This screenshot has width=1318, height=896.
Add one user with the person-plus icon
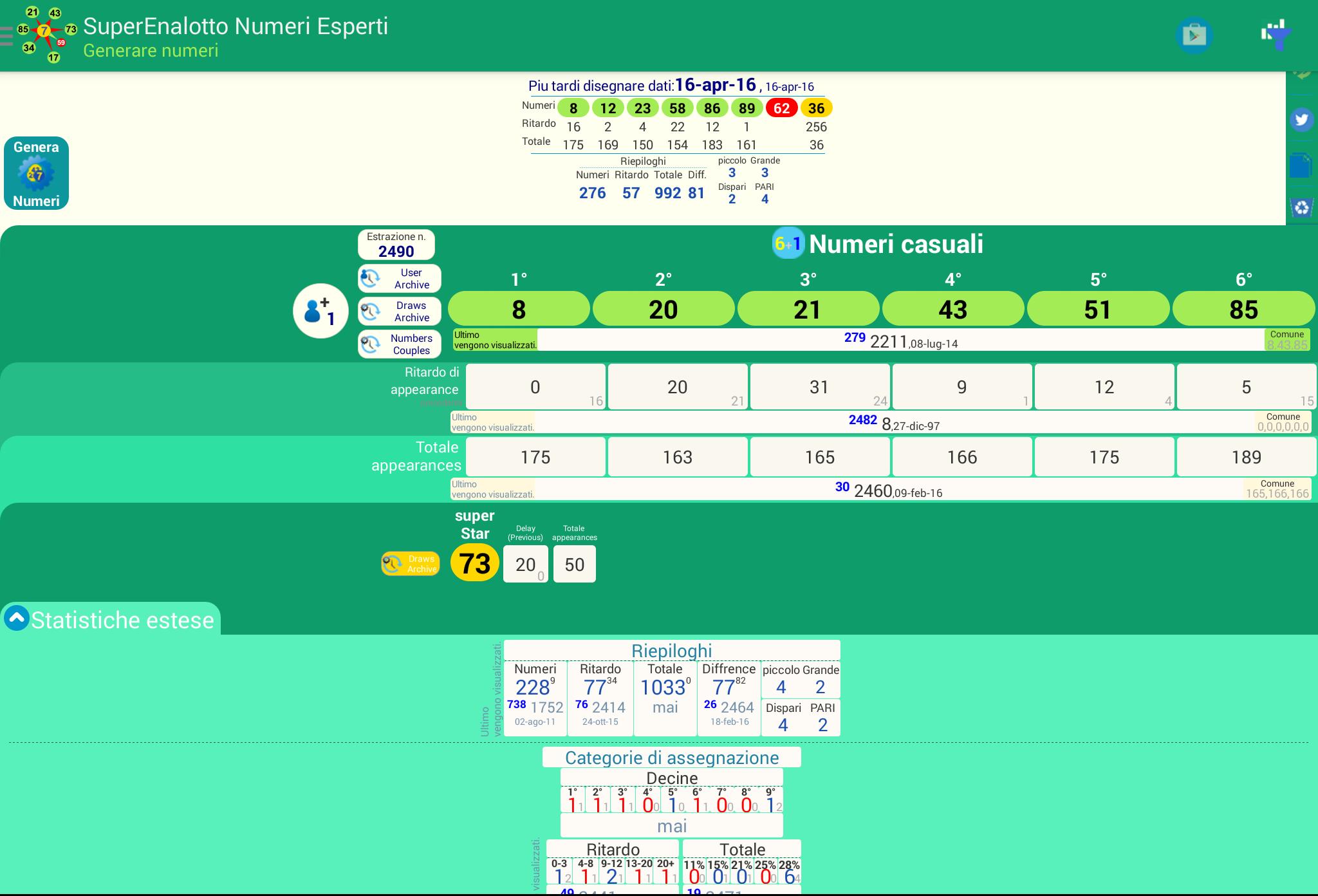tap(320, 311)
